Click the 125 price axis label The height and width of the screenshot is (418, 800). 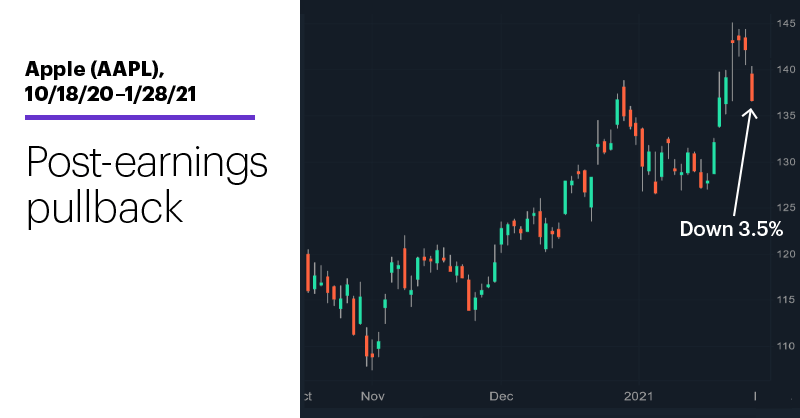tap(786, 208)
